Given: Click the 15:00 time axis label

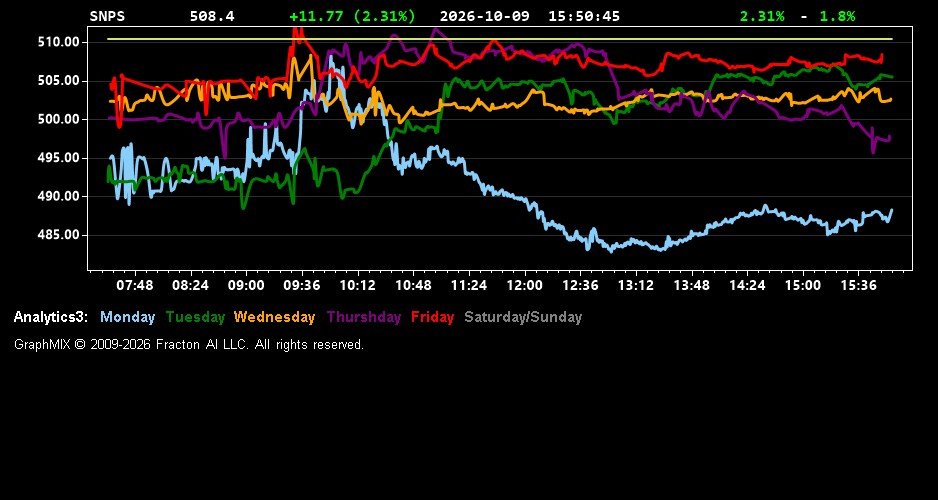Looking at the screenshot, I should pyautogui.click(x=803, y=285).
